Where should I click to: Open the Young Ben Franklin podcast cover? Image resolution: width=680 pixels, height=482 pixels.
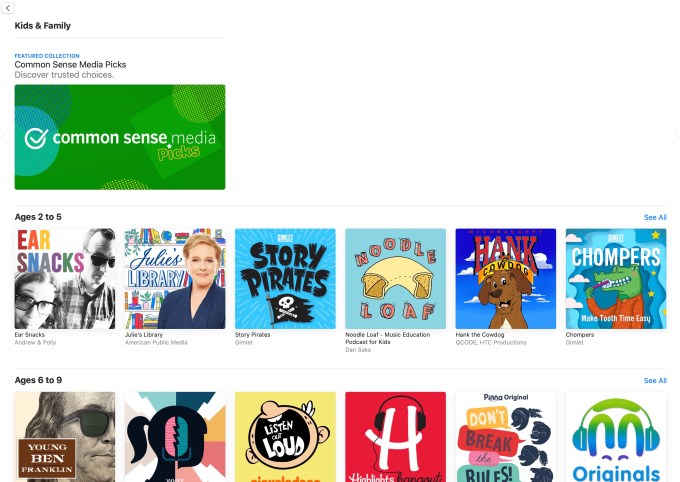(65, 437)
